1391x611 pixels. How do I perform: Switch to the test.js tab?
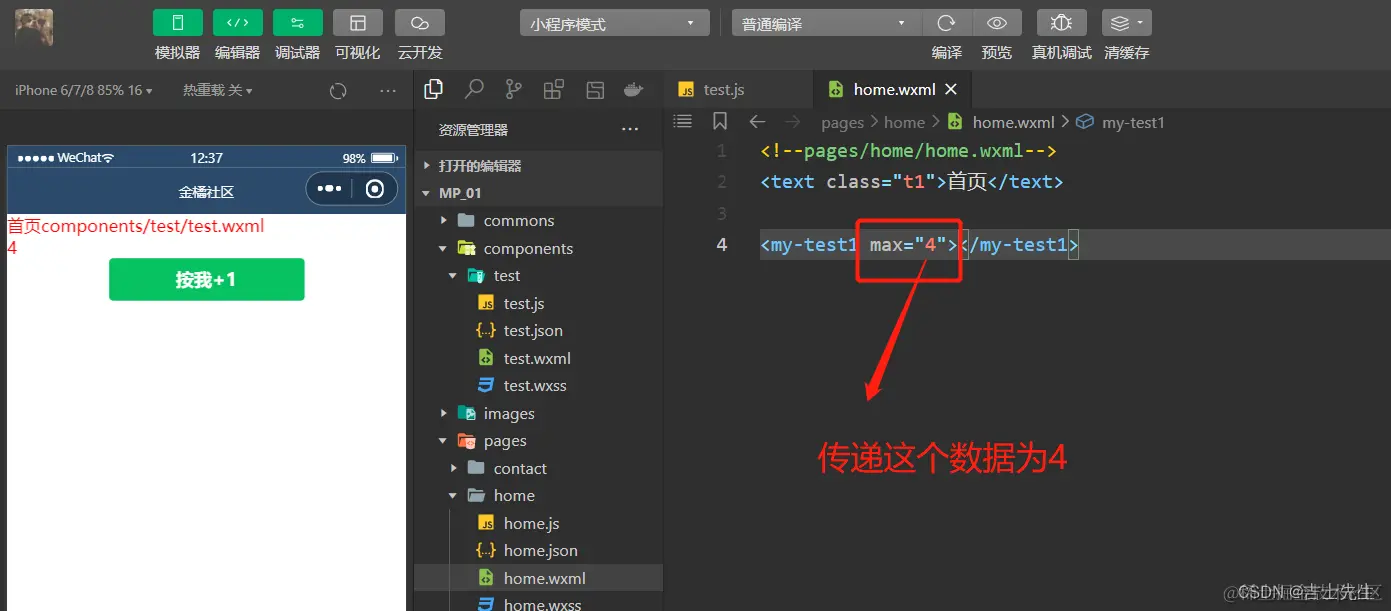point(723,88)
